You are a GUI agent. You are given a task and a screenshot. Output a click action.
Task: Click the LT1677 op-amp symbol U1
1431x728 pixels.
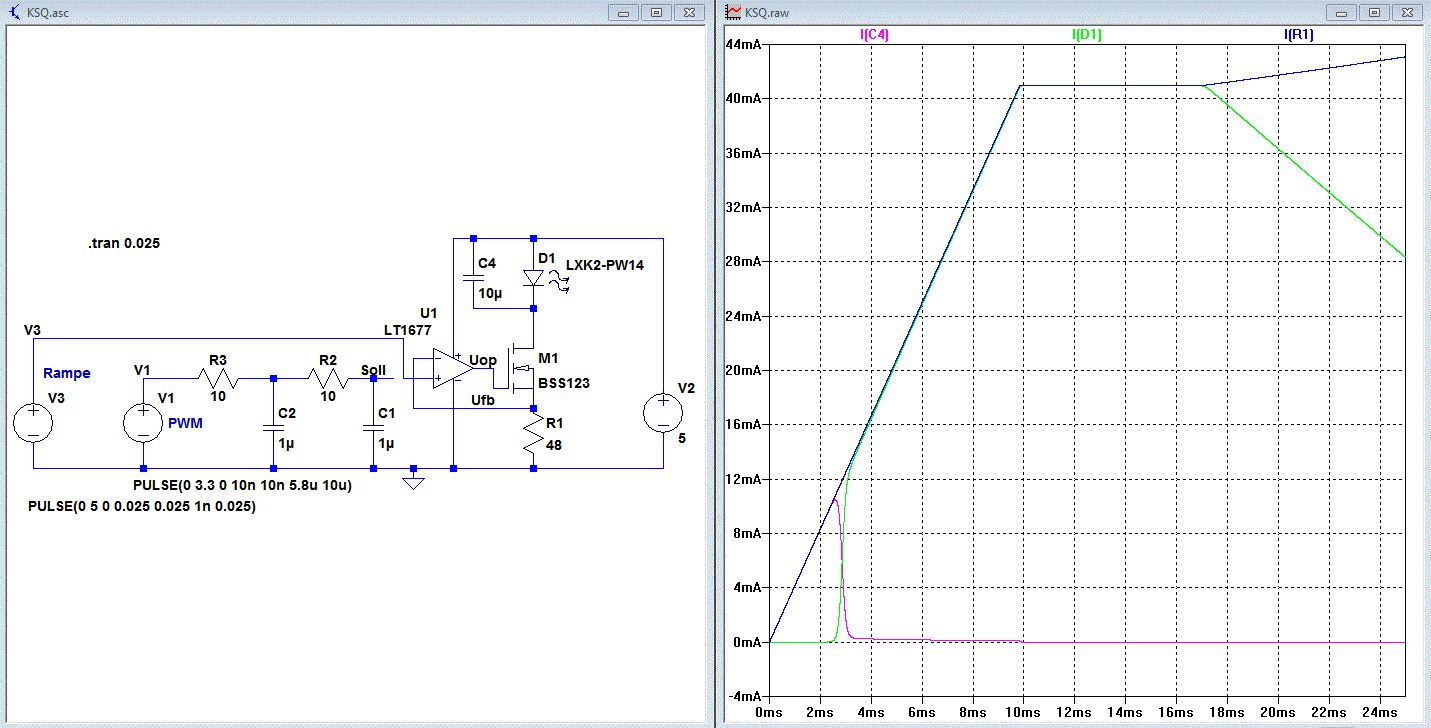[x=451, y=370]
